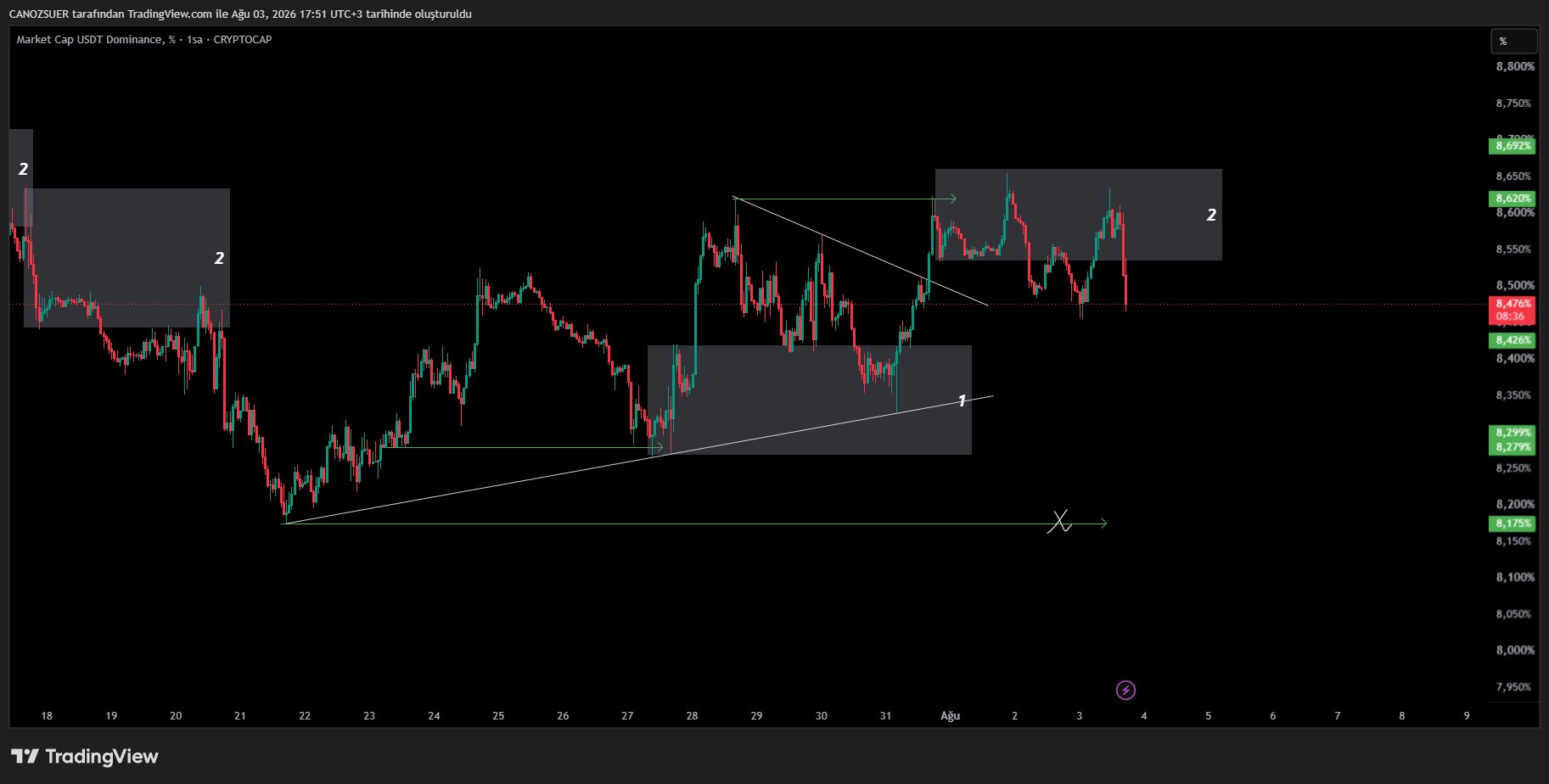
Task: Click the 7,950% price axis label
Action: click(x=1515, y=687)
